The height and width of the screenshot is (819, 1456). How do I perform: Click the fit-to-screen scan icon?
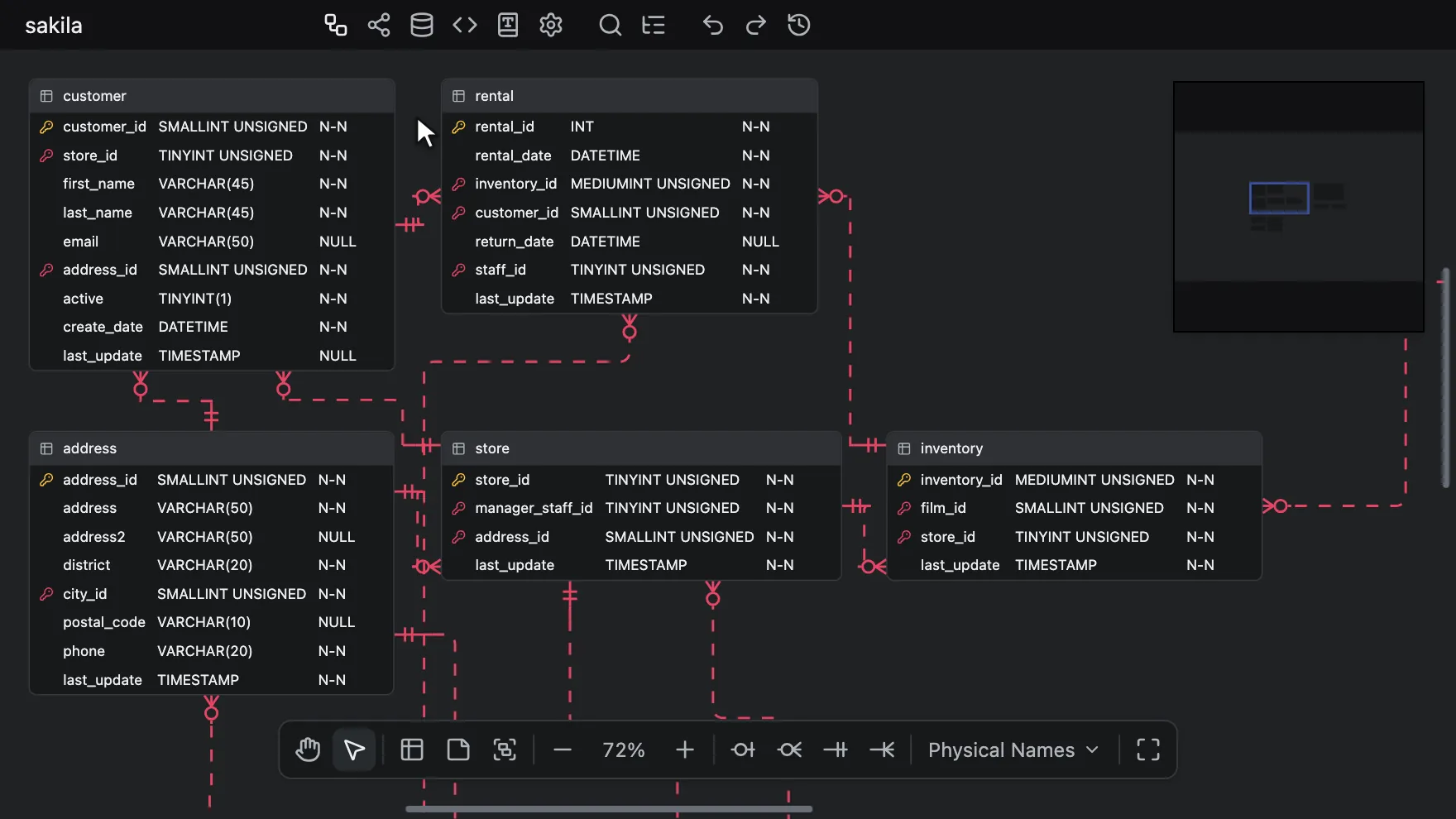click(505, 750)
